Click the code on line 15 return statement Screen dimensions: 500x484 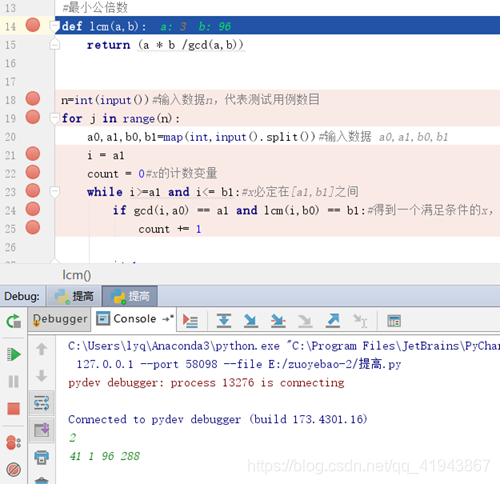165,45
